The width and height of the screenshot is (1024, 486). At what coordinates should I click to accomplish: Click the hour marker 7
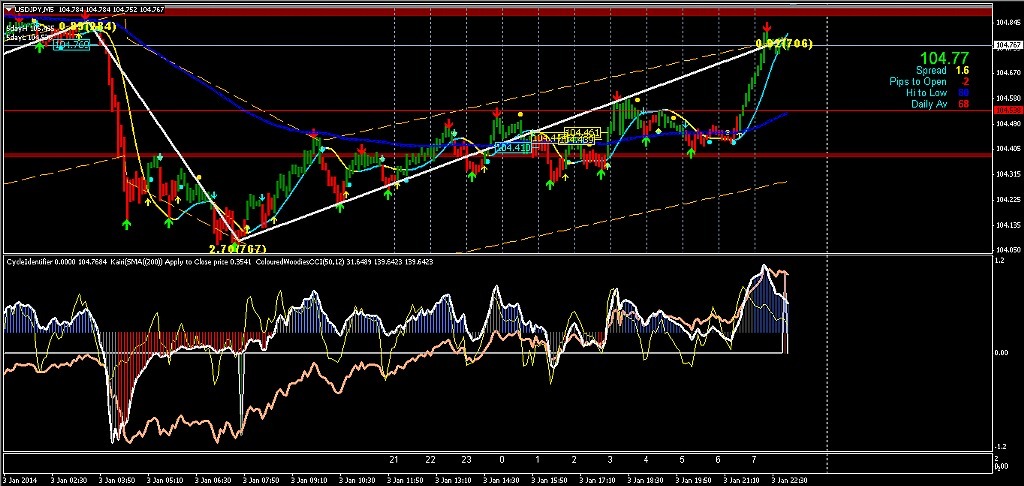pos(754,460)
